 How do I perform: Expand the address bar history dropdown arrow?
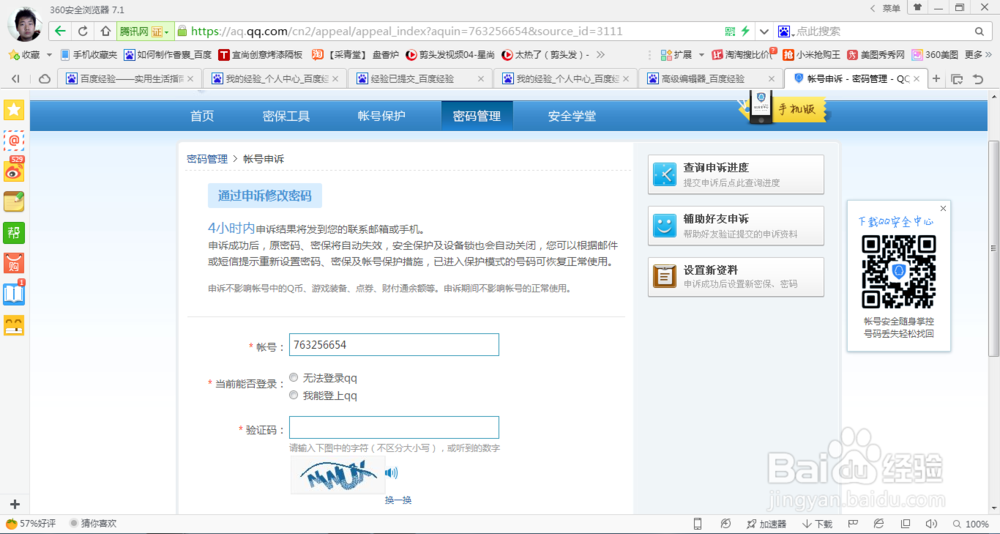[x=764, y=31]
